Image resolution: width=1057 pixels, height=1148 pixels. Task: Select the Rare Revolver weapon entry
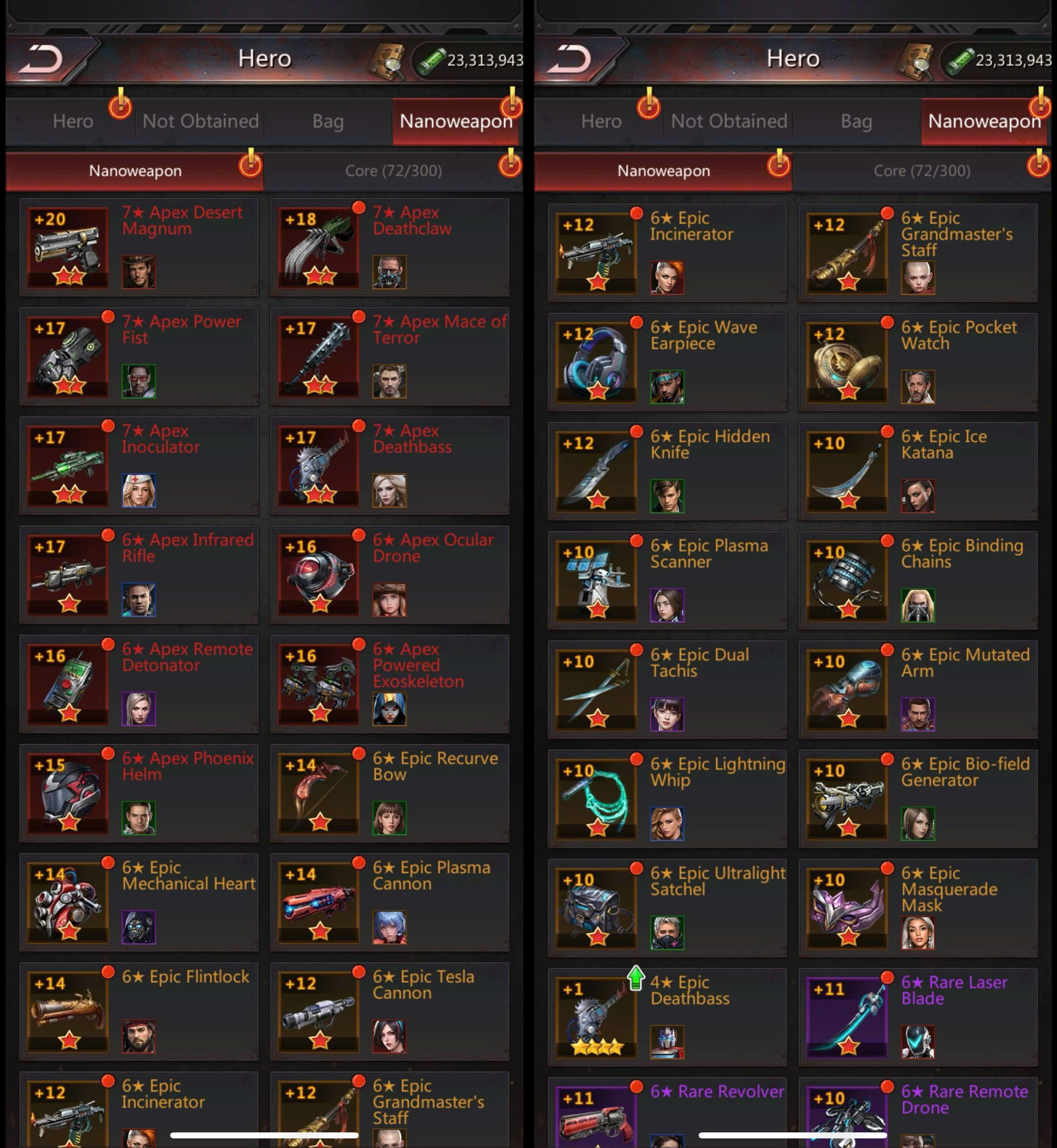coord(667,1113)
